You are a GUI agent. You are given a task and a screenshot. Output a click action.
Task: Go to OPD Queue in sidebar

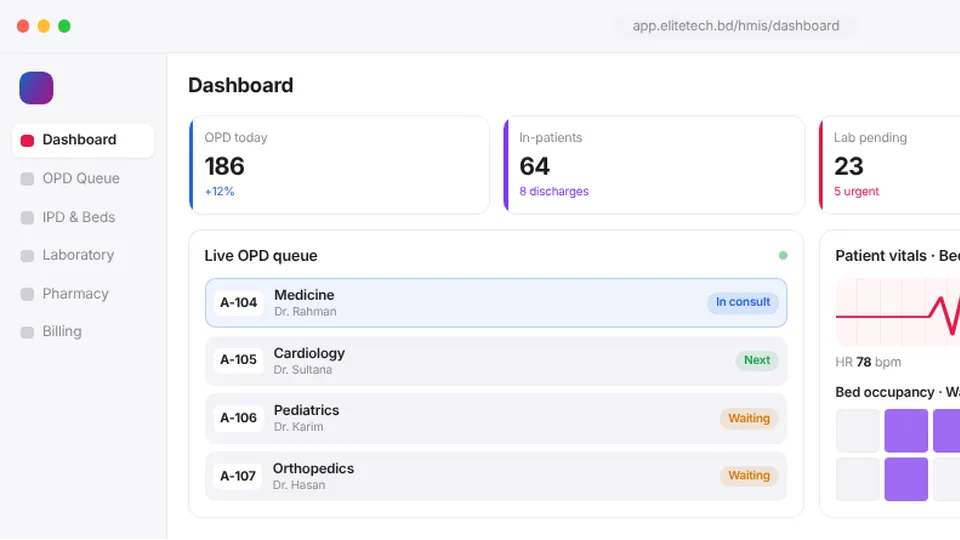click(83, 178)
